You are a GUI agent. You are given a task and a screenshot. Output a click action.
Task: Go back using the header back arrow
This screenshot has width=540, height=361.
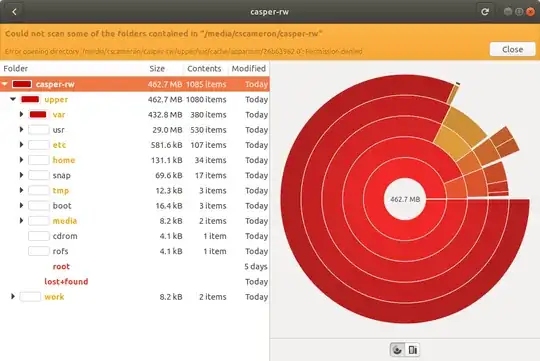[x=14, y=12]
